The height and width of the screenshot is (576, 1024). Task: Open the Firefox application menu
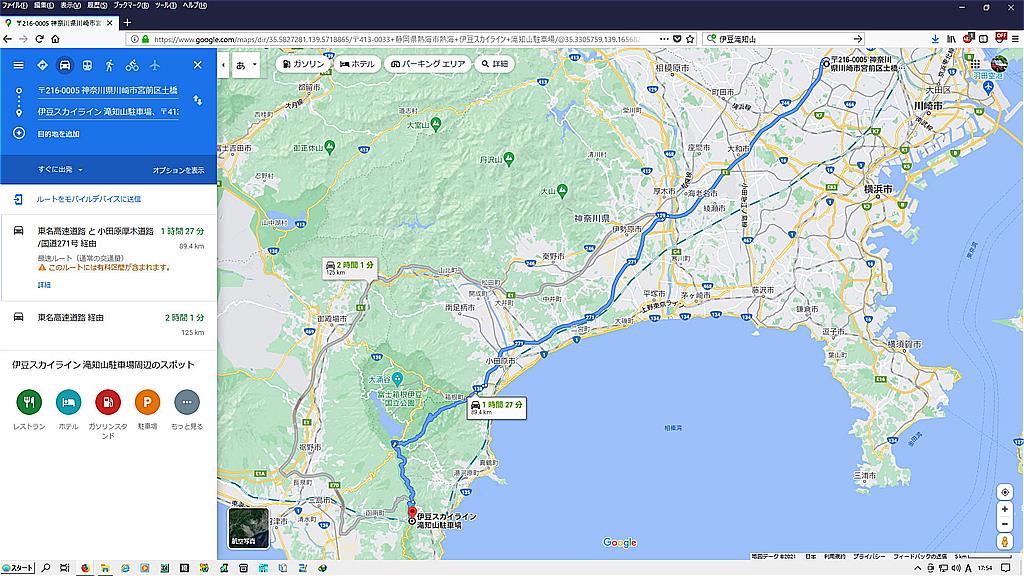(1016, 39)
